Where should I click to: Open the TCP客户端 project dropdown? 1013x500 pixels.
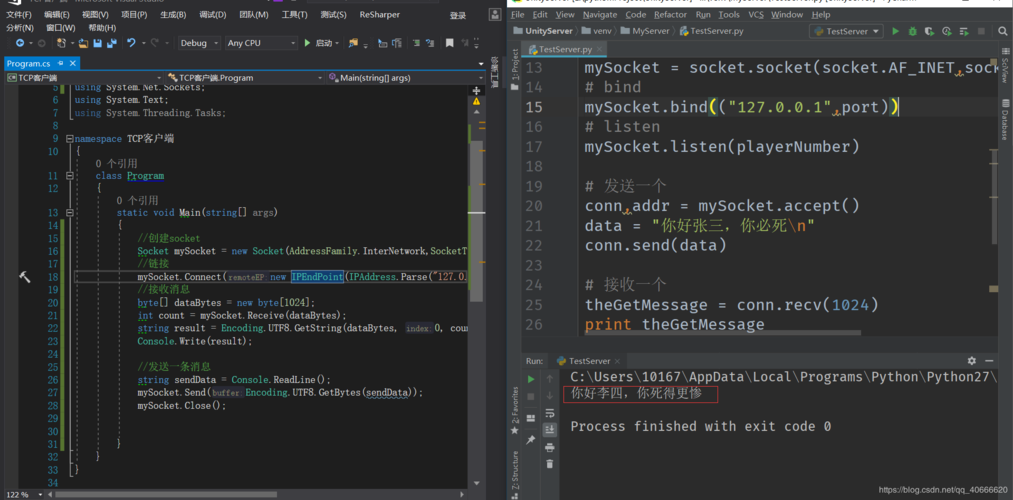(83, 78)
